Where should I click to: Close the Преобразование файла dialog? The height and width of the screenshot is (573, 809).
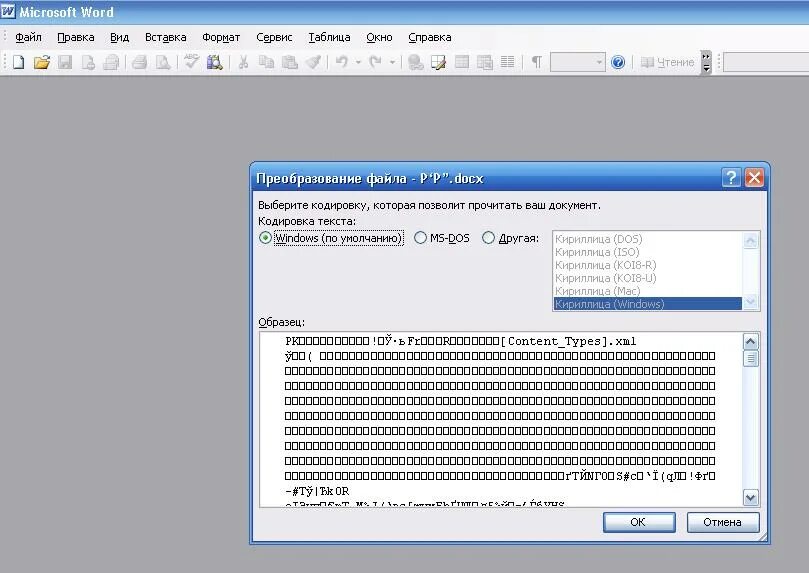tap(754, 178)
